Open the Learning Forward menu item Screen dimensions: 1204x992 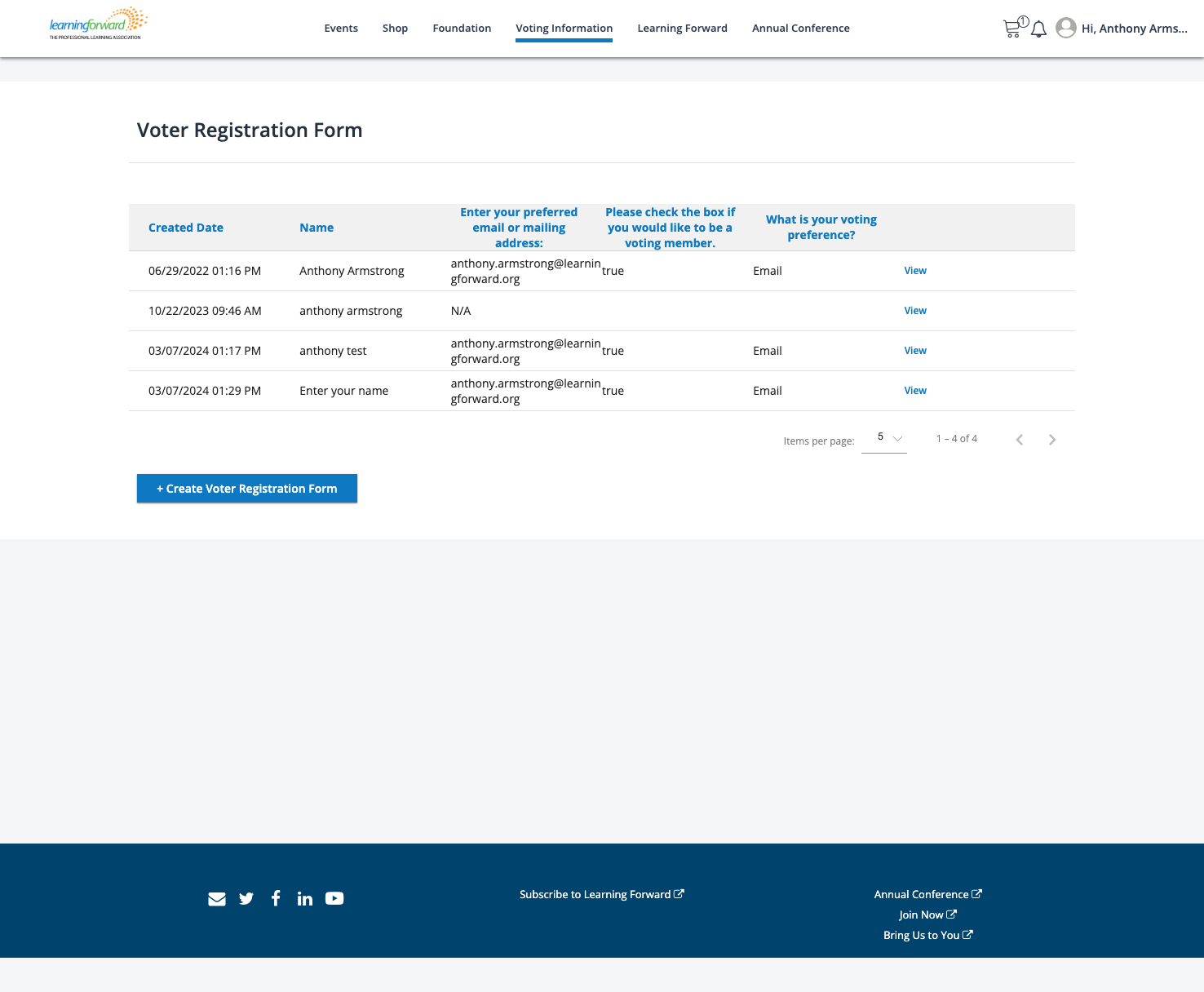click(682, 29)
